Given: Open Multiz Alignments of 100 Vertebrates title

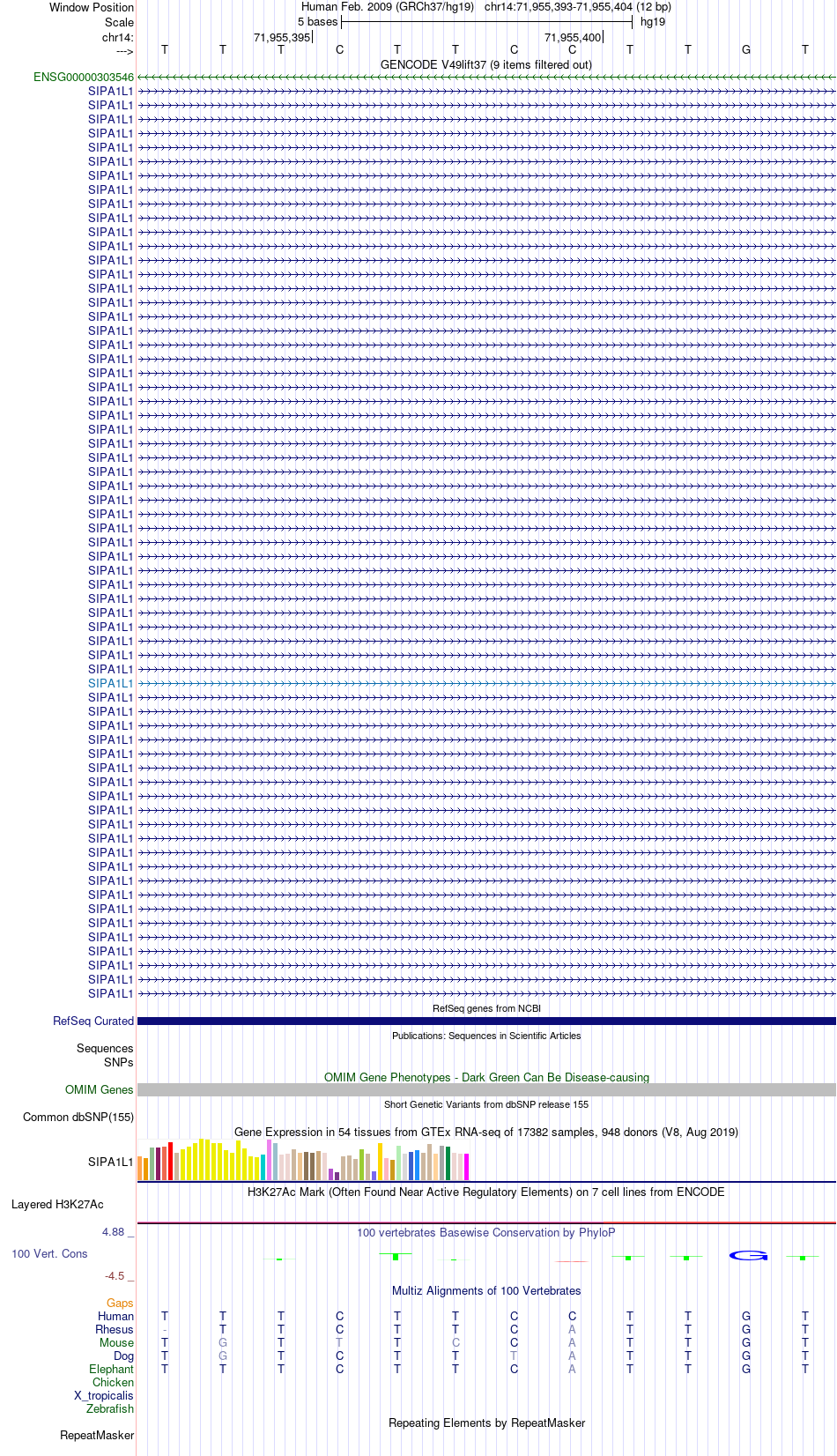Looking at the screenshot, I should 486,1290.
